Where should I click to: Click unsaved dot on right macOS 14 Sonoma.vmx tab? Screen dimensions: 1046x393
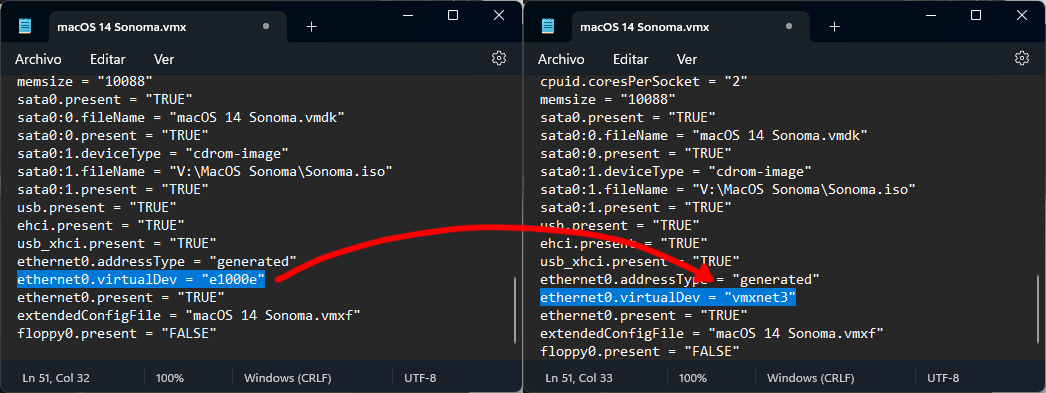click(789, 27)
